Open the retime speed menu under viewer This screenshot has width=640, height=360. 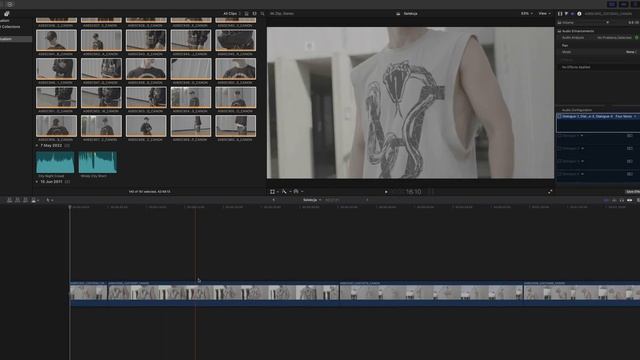298,191
